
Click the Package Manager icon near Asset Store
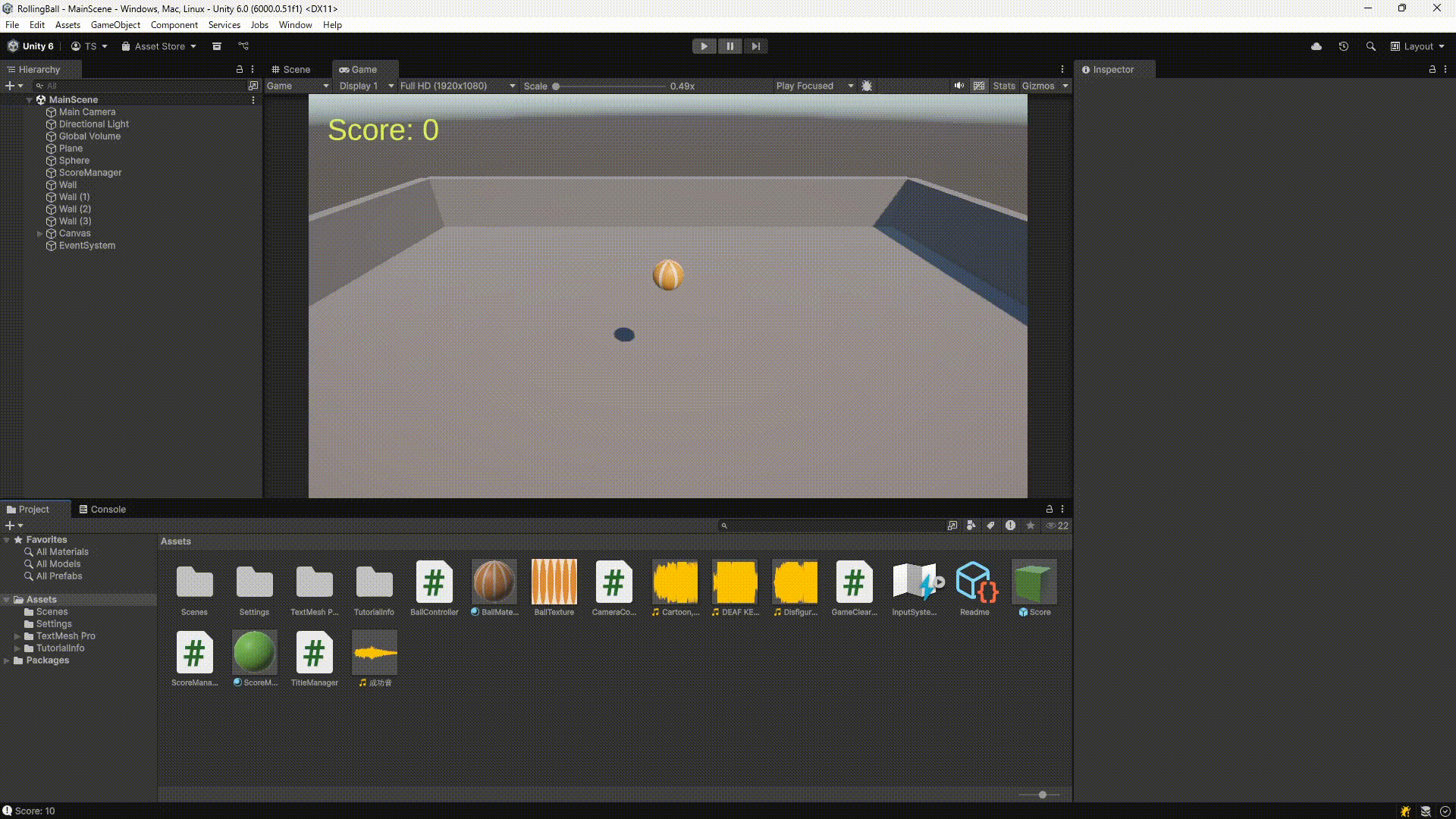point(216,46)
